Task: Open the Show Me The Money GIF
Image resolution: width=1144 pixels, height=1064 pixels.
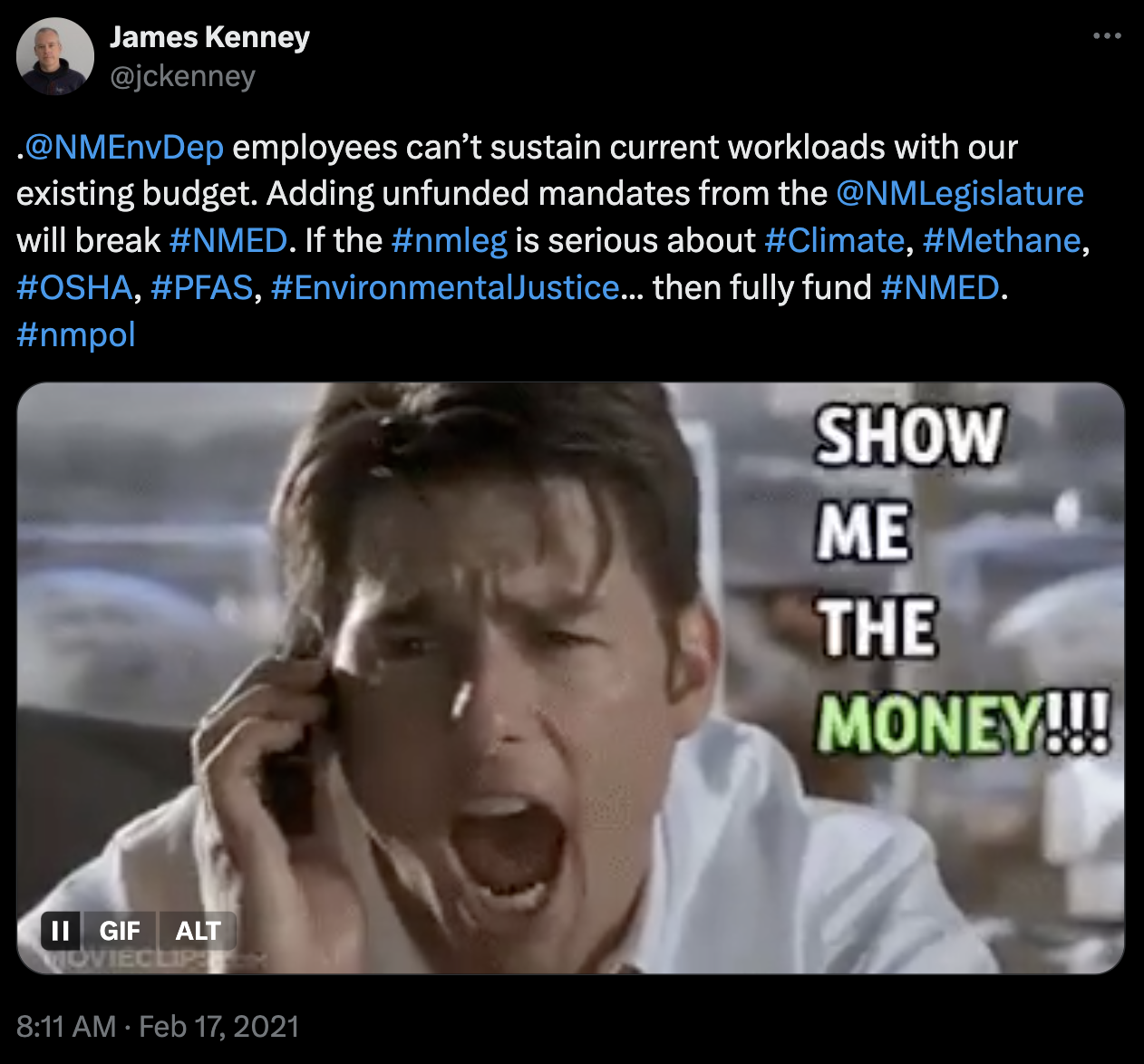Action: tap(571, 678)
